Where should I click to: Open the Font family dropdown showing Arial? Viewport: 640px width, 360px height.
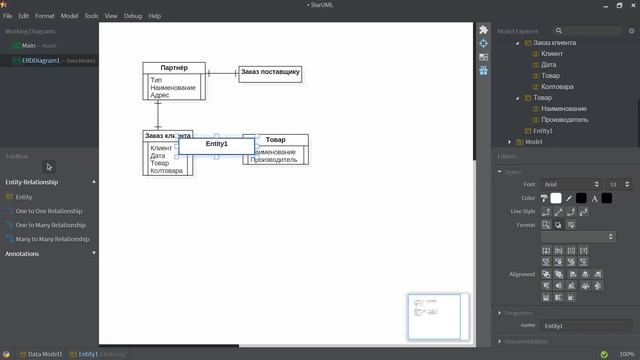coord(570,184)
